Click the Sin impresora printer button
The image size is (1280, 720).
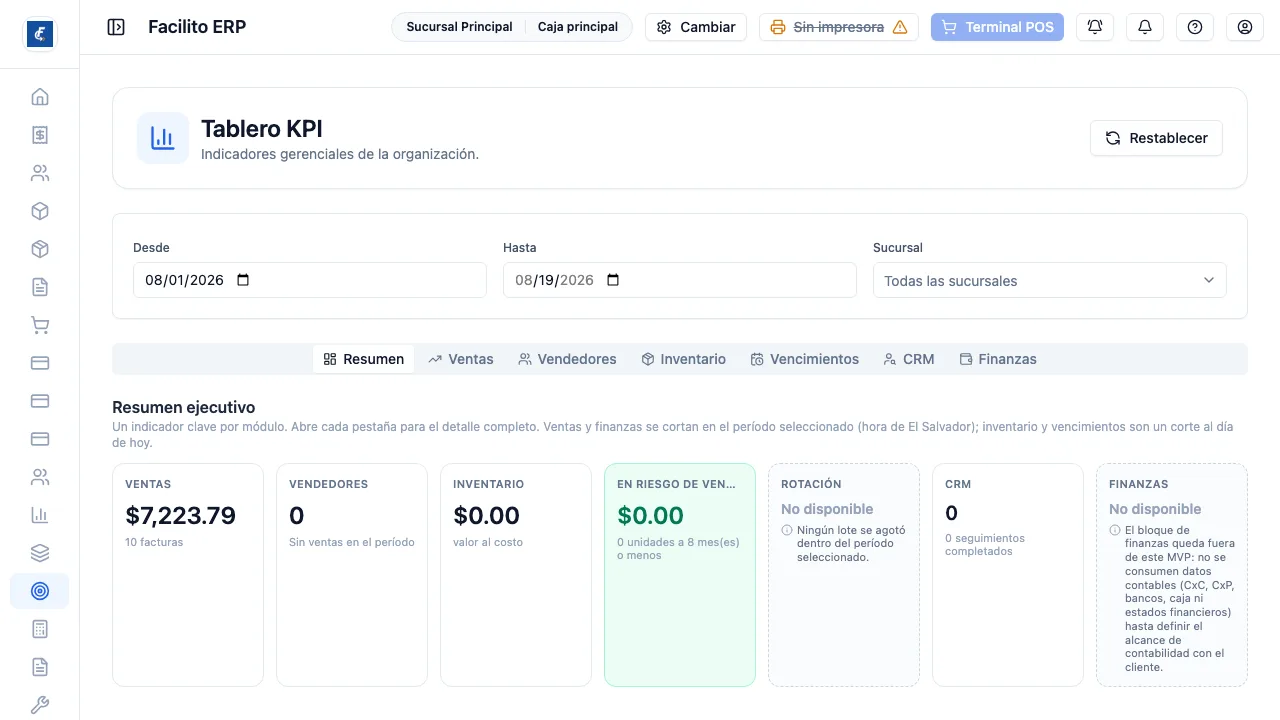pyautogui.click(x=839, y=27)
